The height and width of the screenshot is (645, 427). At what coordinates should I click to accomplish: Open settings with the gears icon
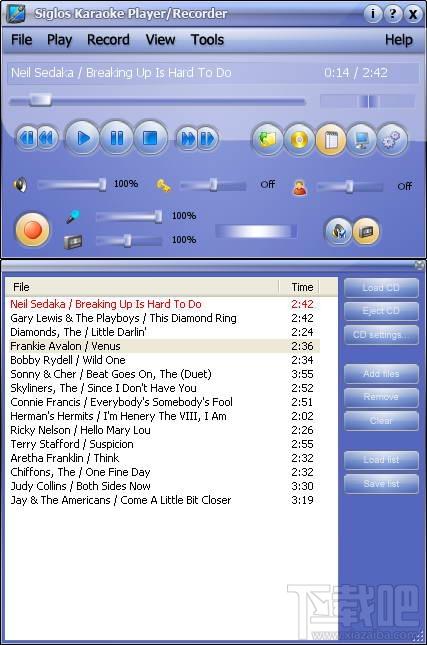click(392, 140)
